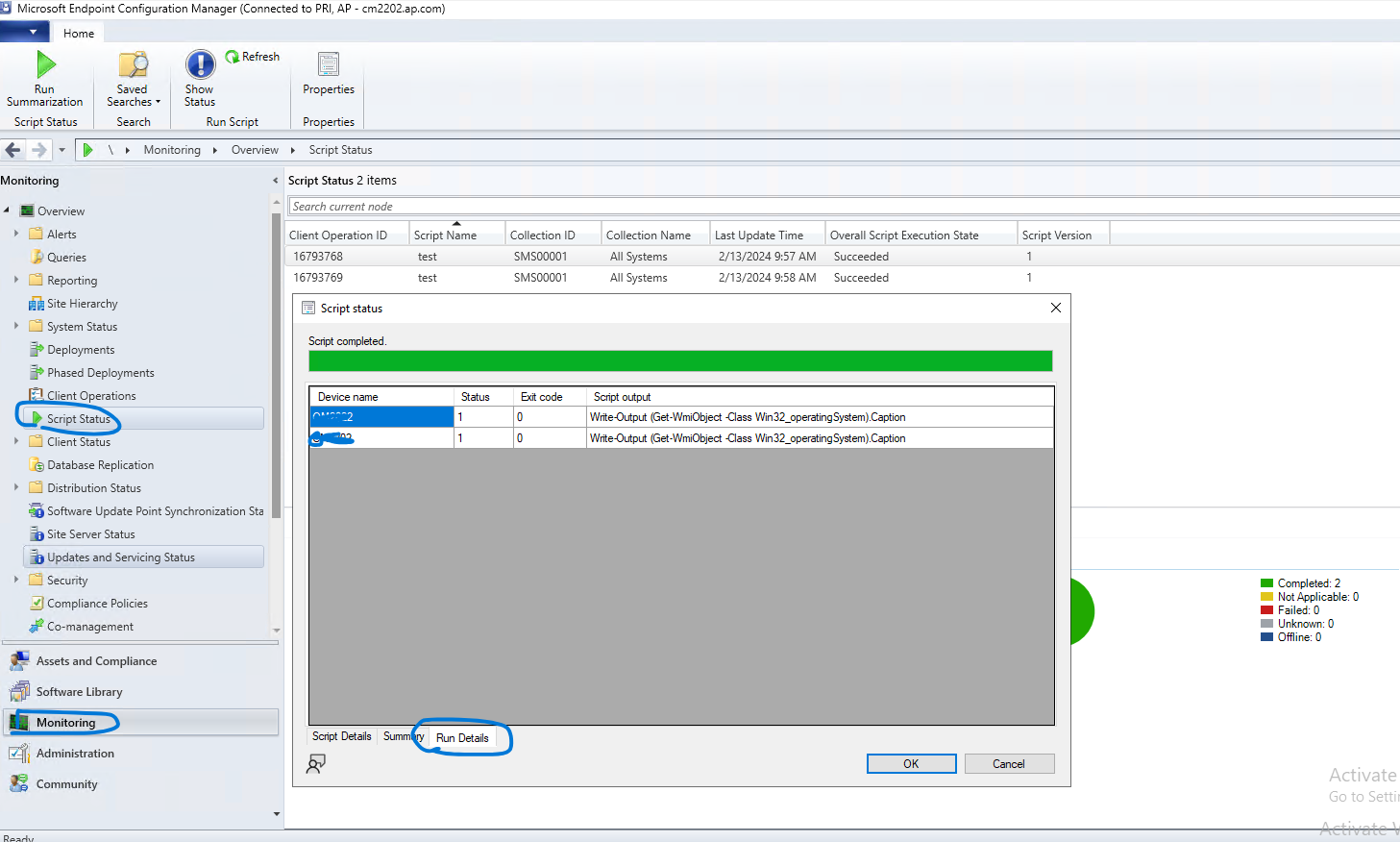Open the Saved Searches icon
The width and height of the screenshot is (1400, 842).
click(134, 65)
